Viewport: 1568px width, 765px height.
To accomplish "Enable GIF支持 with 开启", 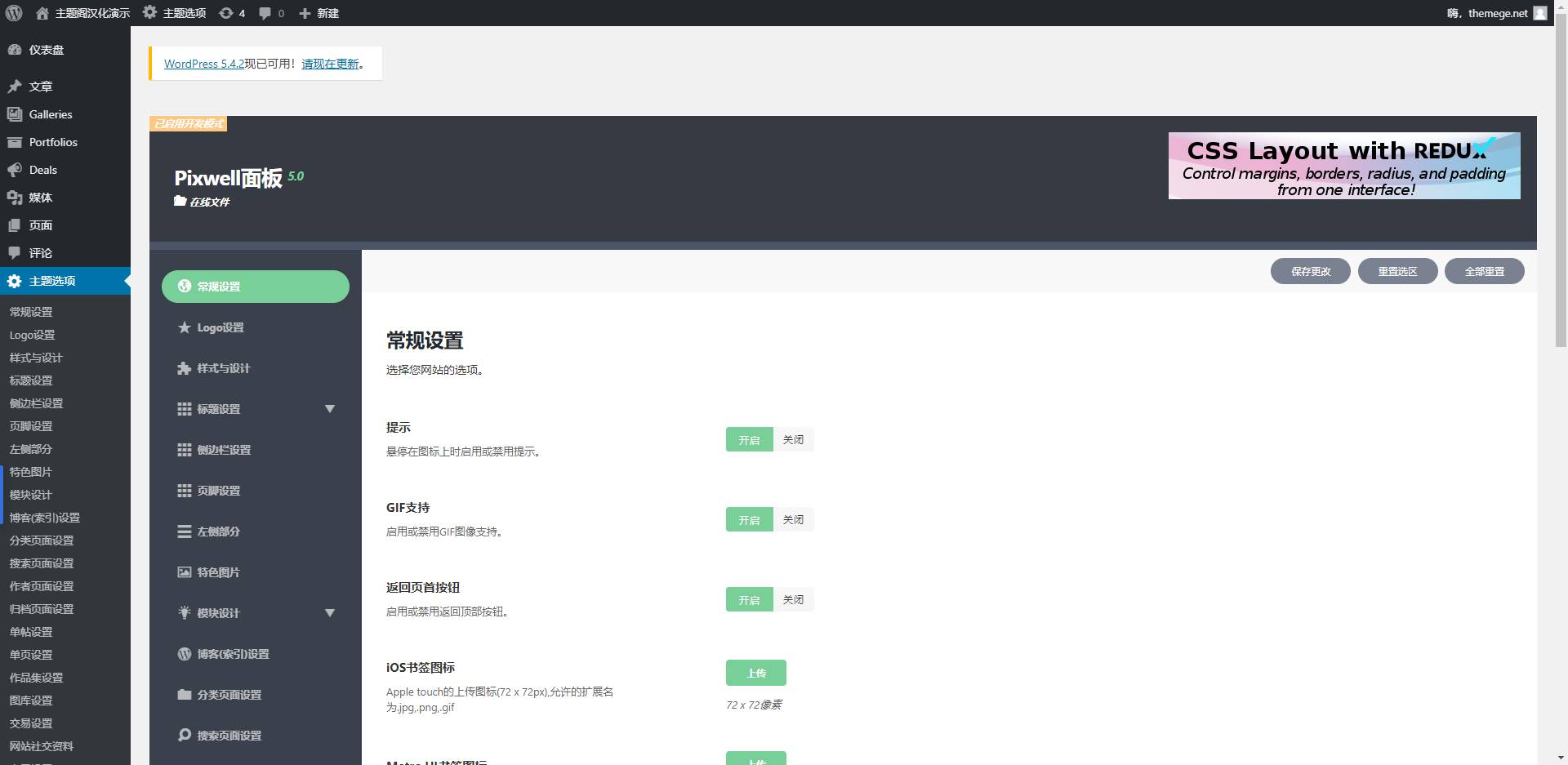I will (x=749, y=520).
